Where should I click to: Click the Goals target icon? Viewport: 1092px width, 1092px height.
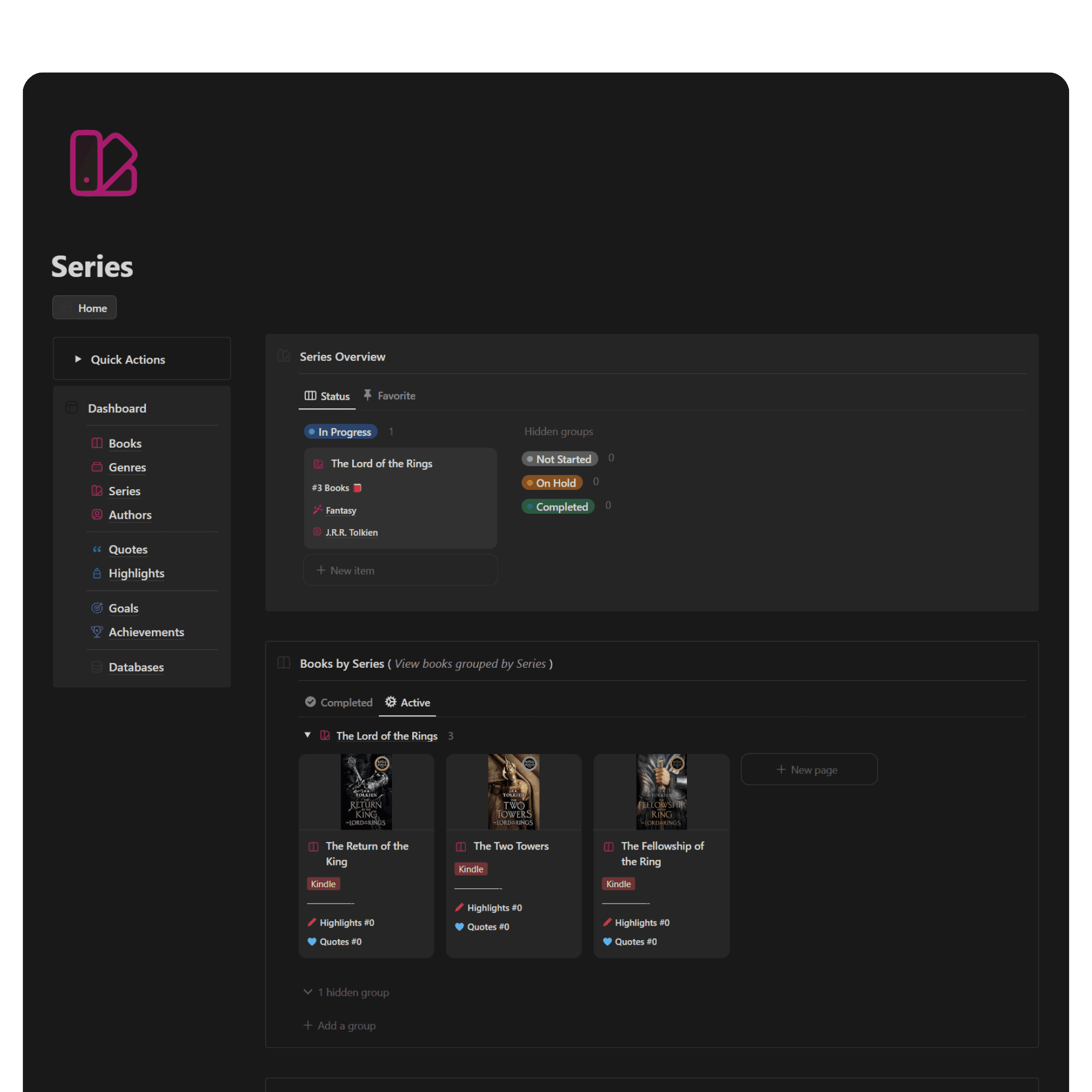(x=97, y=608)
